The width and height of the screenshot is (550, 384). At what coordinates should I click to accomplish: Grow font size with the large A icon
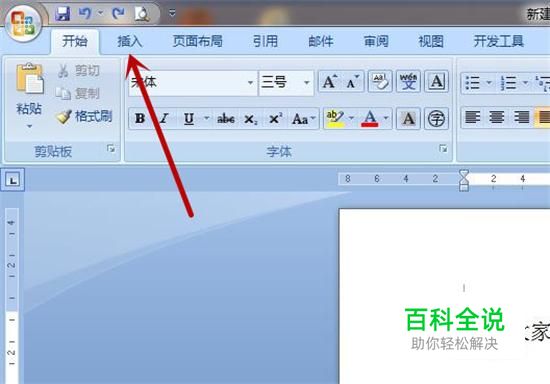(x=330, y=82)
